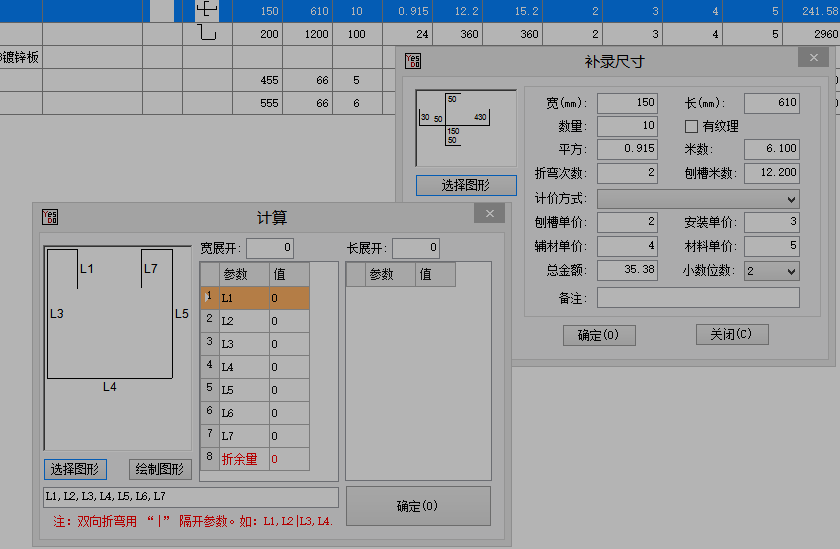Click the 长展开 input field
Viewport: 840px width, 549px height.
click(416, 248)
